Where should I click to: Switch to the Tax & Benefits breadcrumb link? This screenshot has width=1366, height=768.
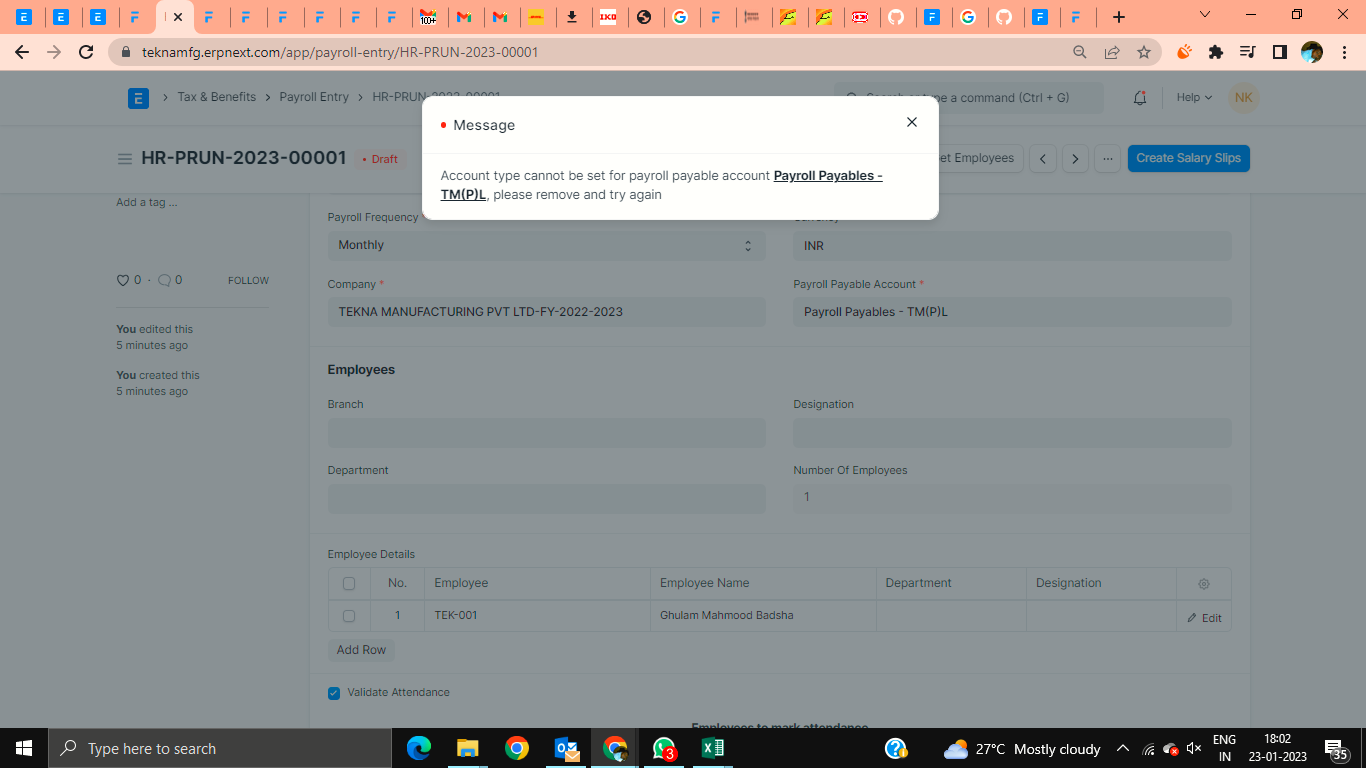click(x=216, y=97)
